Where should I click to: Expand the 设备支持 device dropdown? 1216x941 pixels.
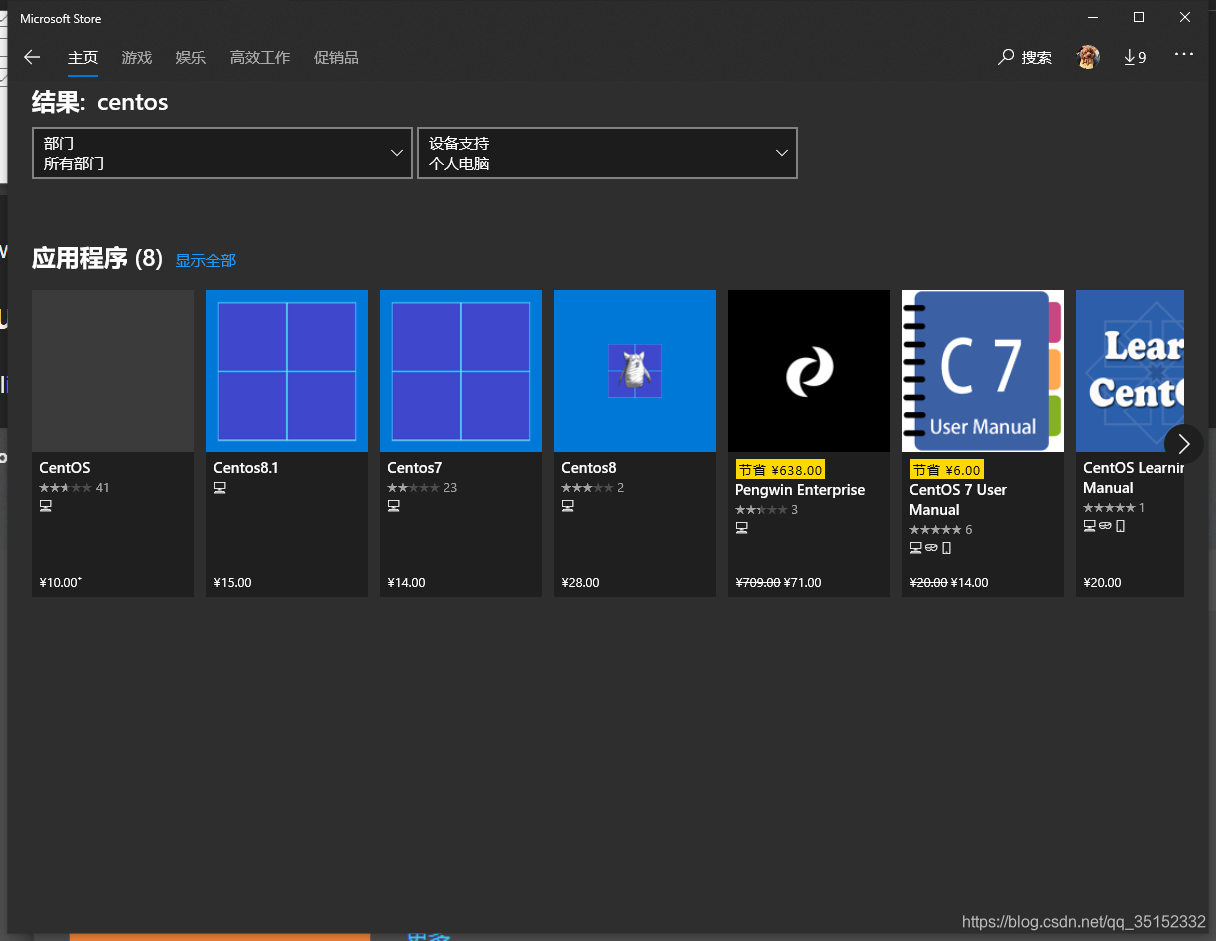pyautogui.click(x=607, y=153)
